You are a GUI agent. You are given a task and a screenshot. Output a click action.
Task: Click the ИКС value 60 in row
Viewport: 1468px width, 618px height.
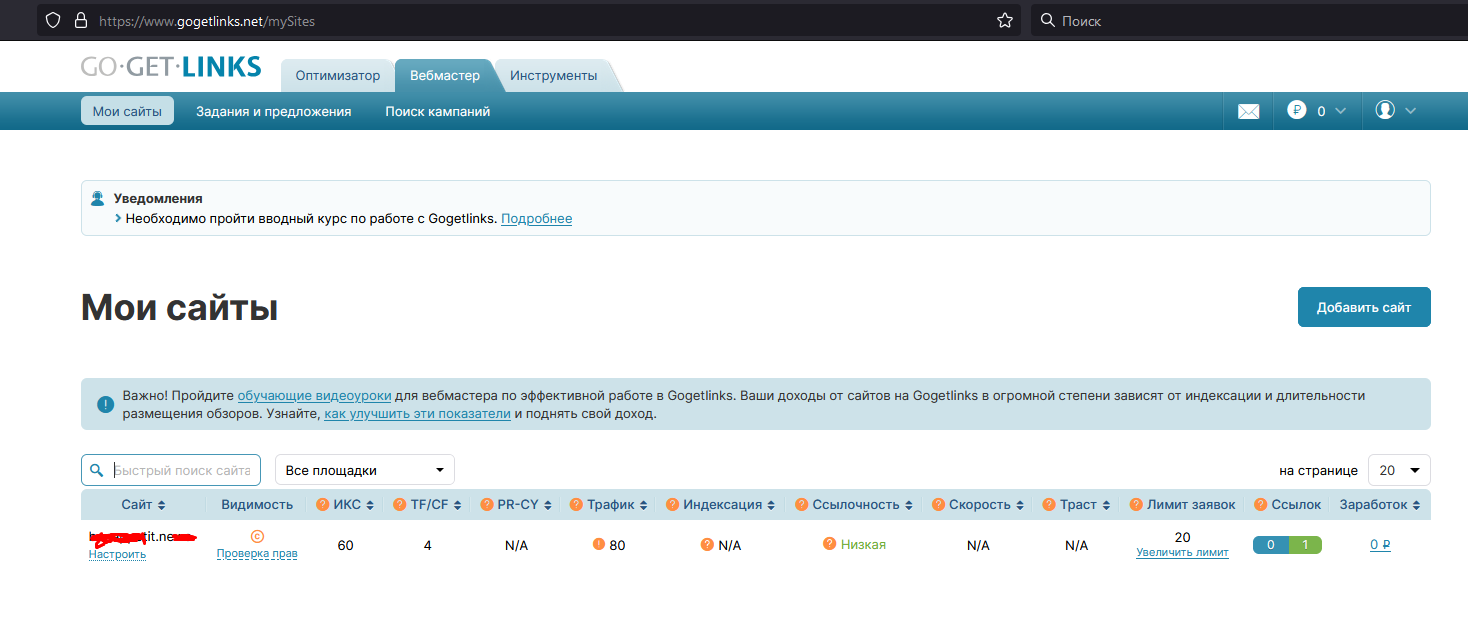pyautogui.click(x=345, y=546)
